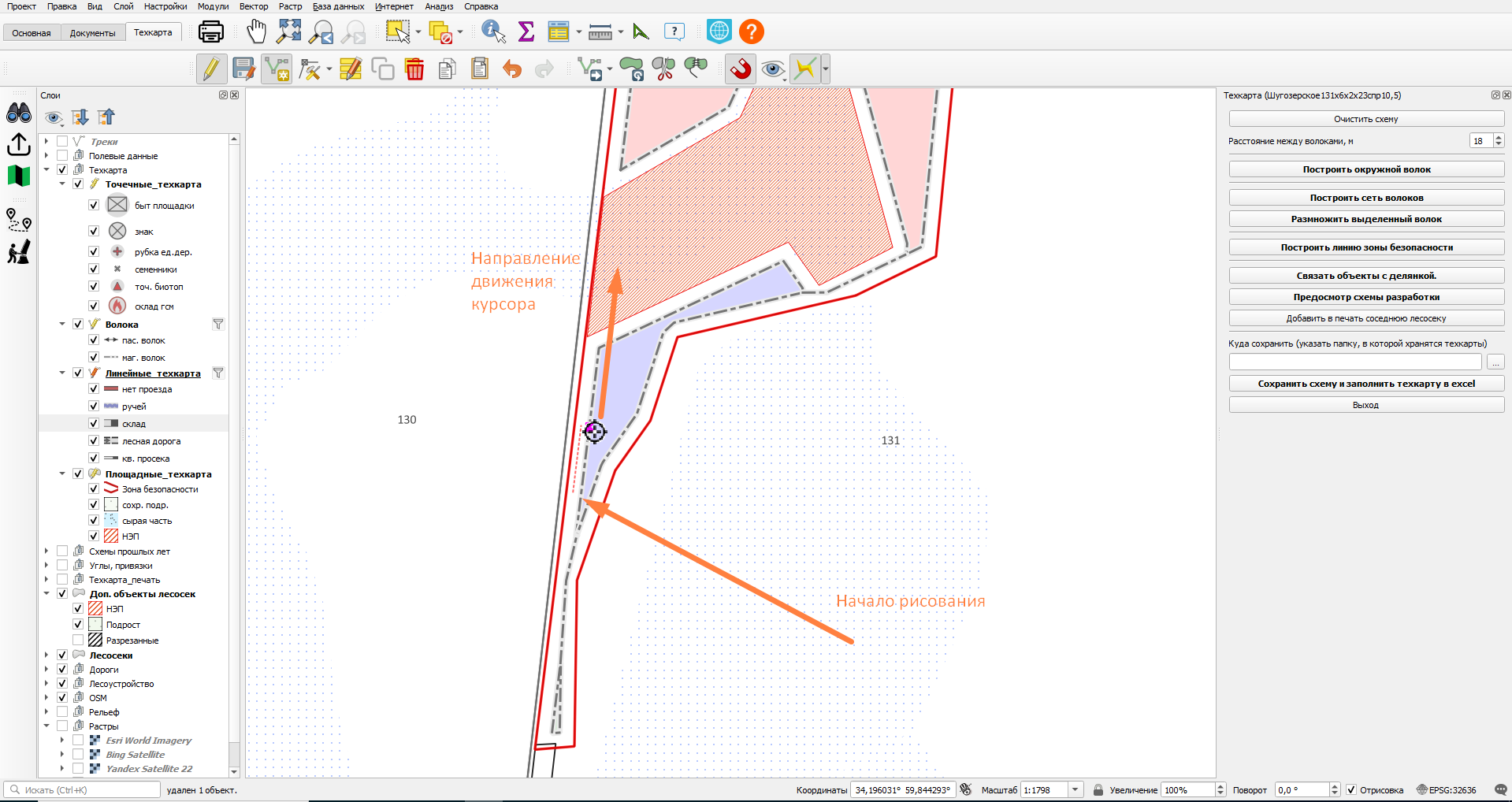Open the print layout printer icon
This screenshot has width=1512, height=802.
tap(210, 32)
